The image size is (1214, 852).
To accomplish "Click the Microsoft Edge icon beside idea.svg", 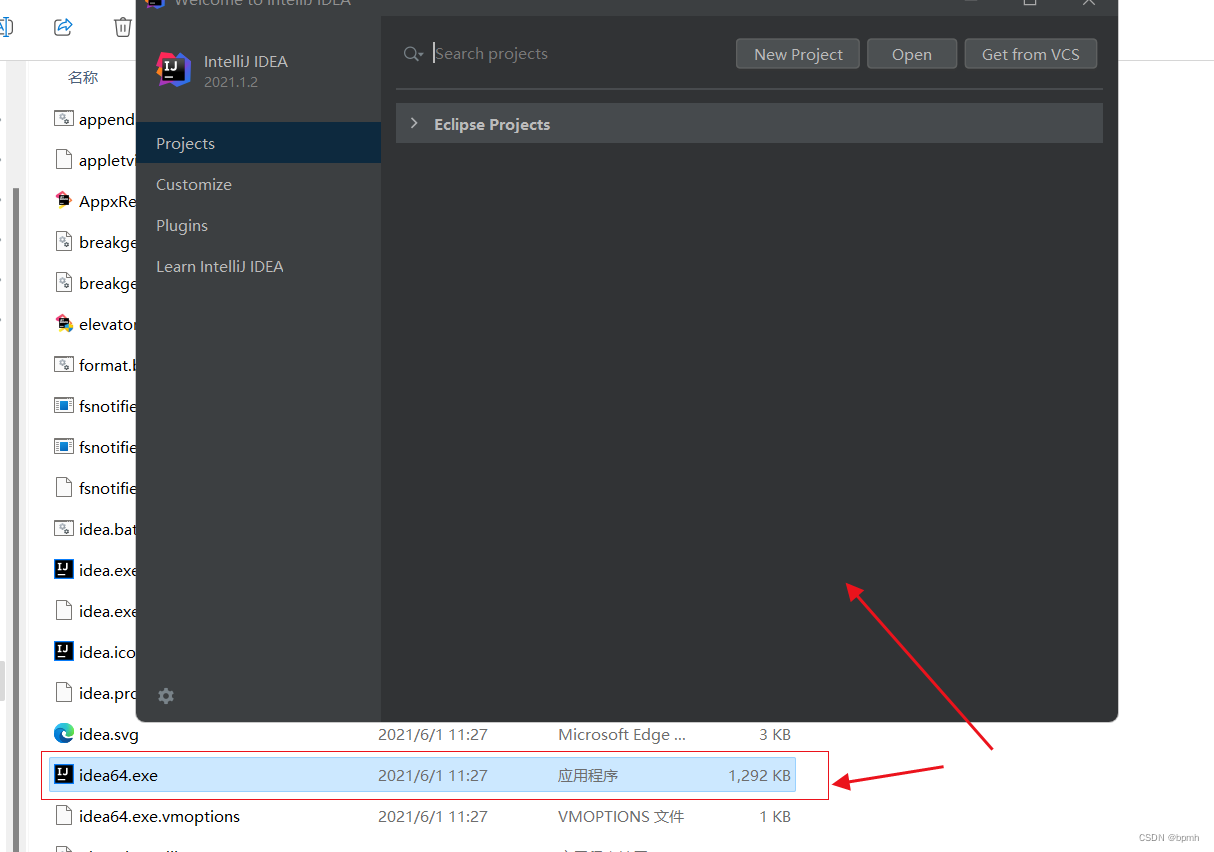I will (62, 733).
